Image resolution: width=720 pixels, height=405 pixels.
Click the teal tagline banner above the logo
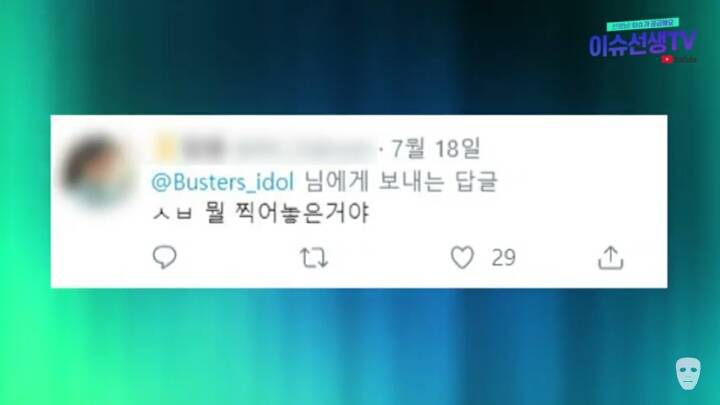[x=642, y=24]
